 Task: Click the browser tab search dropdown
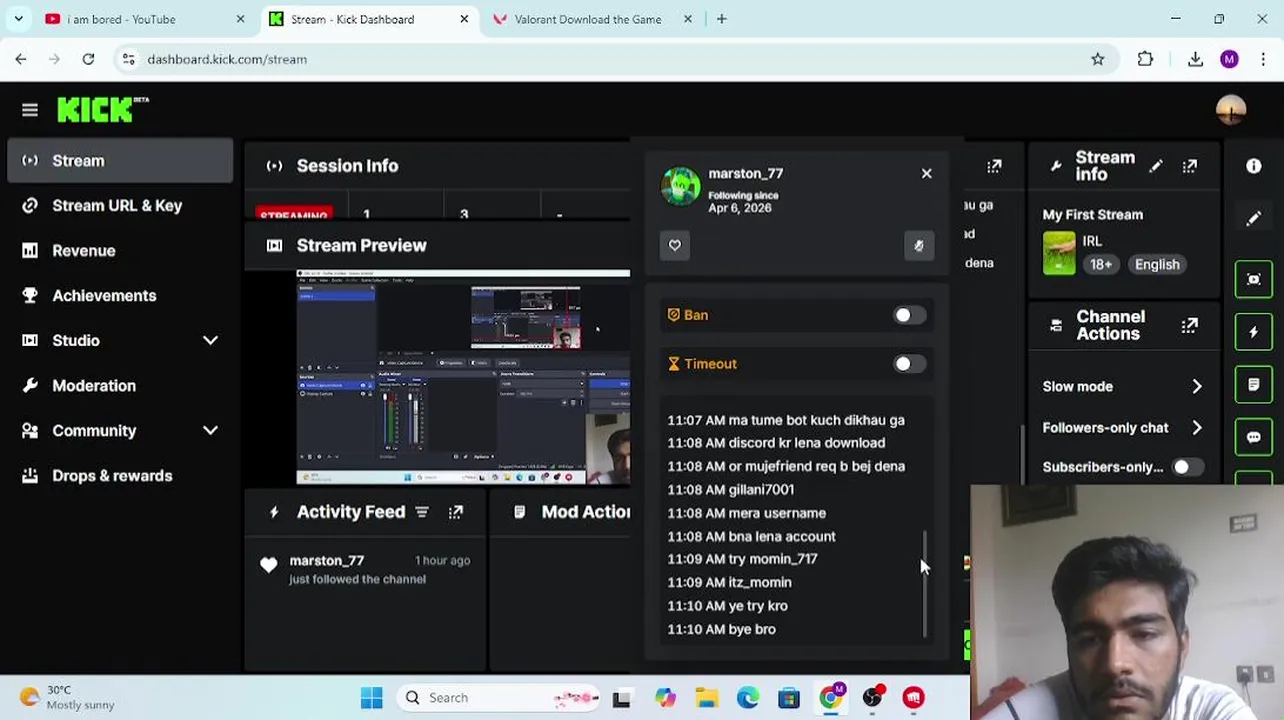[x=18, y=19]
